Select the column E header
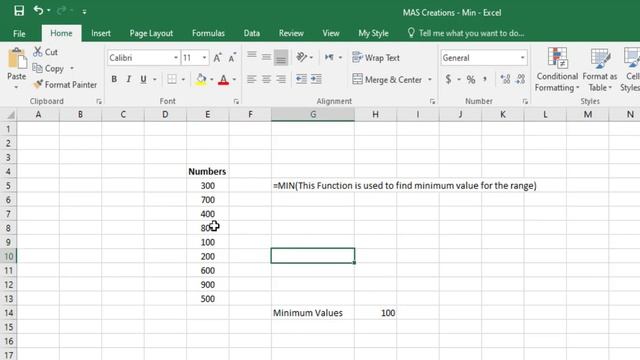Image resolution: width=640 pixels, height=360 pixels. pos(208,115)
